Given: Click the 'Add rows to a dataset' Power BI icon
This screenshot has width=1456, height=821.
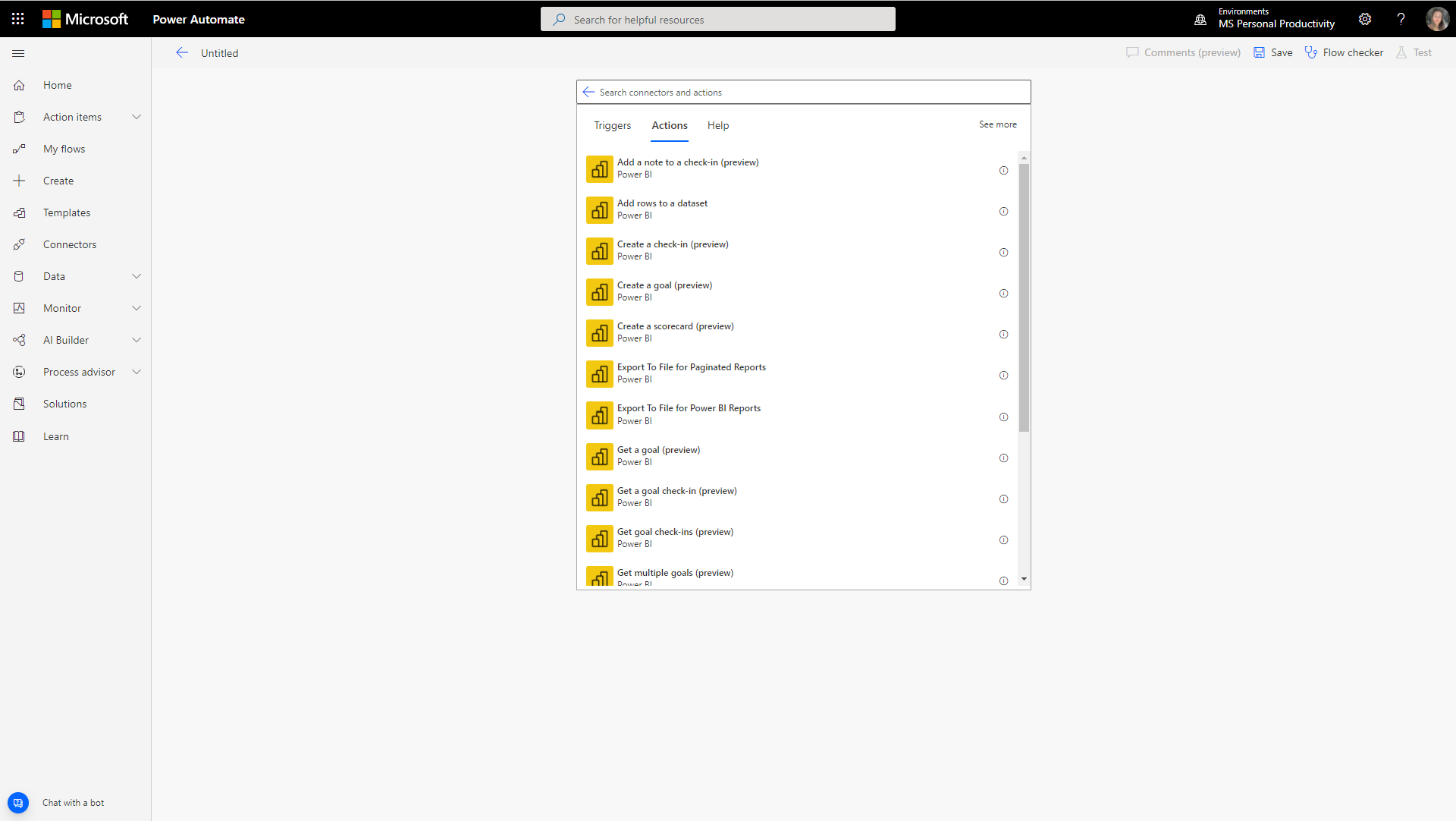Looking at the screenshot, I should coord(599,210).
